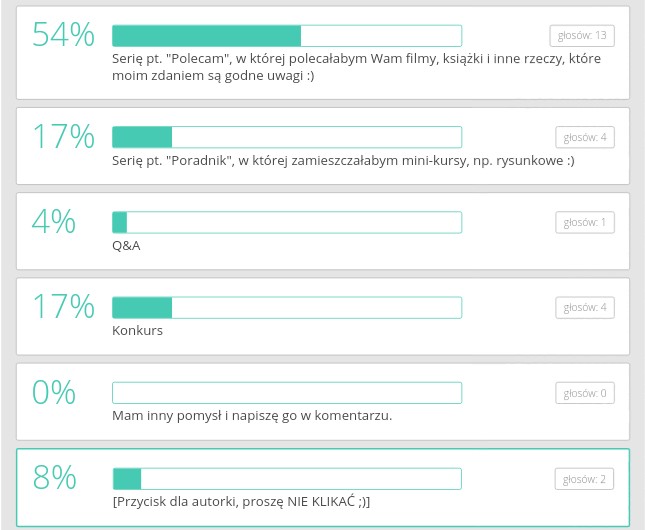Click the 54% progress bar
Viewport: 645px width, 530px height.
pos(286,36)
